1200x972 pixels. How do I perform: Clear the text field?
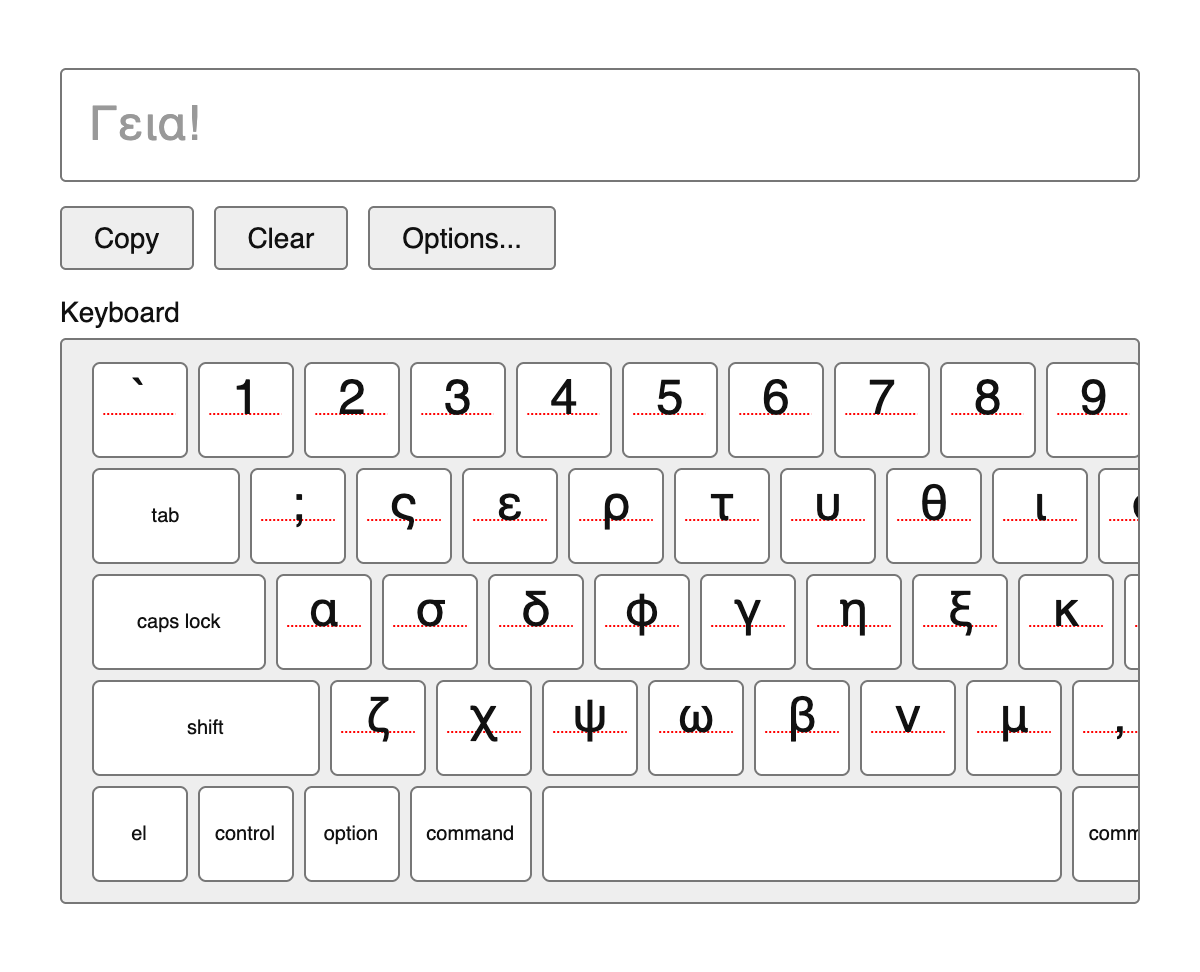(281, 238)
